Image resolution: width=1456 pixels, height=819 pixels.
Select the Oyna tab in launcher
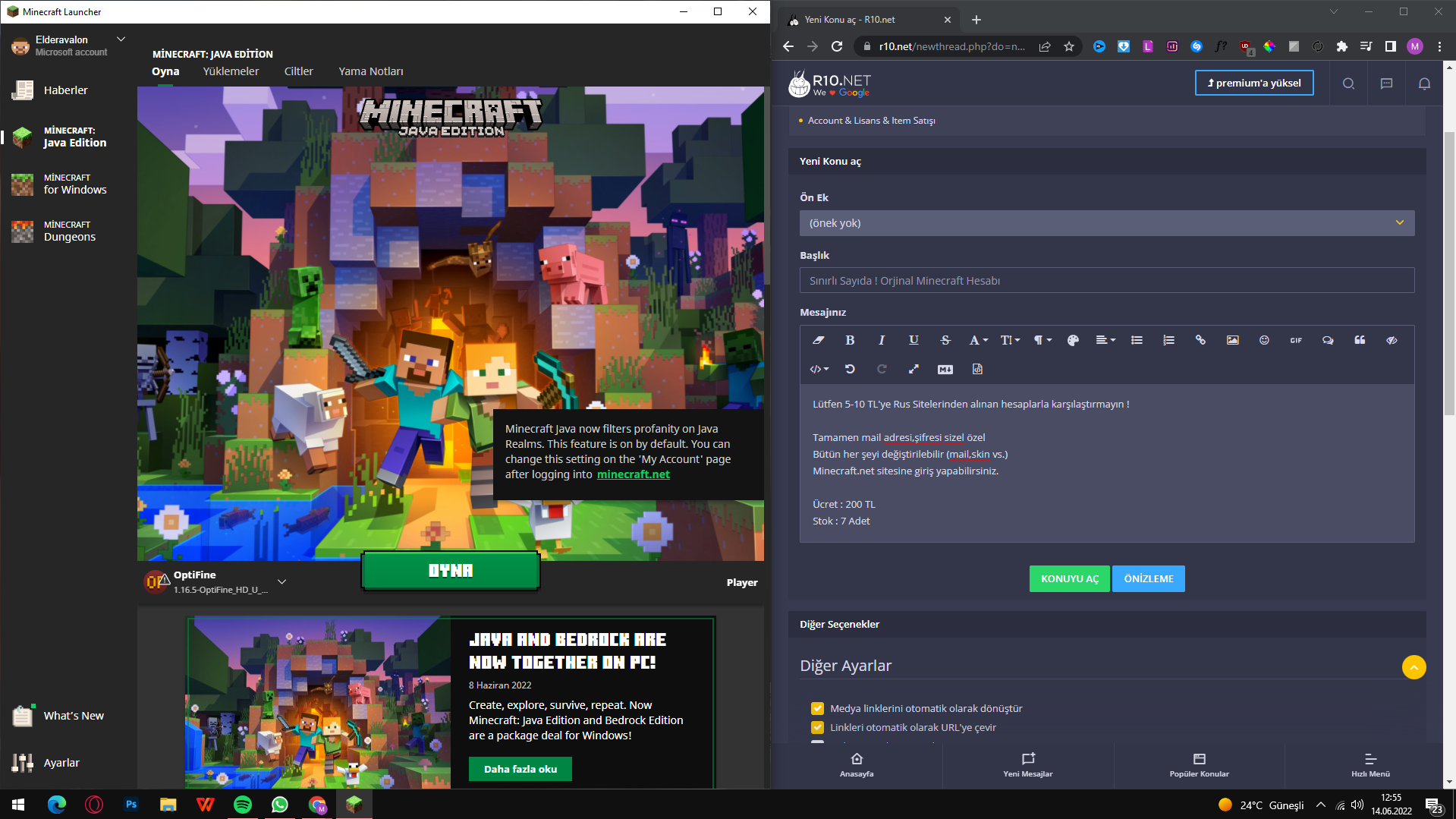click(165, 71)
